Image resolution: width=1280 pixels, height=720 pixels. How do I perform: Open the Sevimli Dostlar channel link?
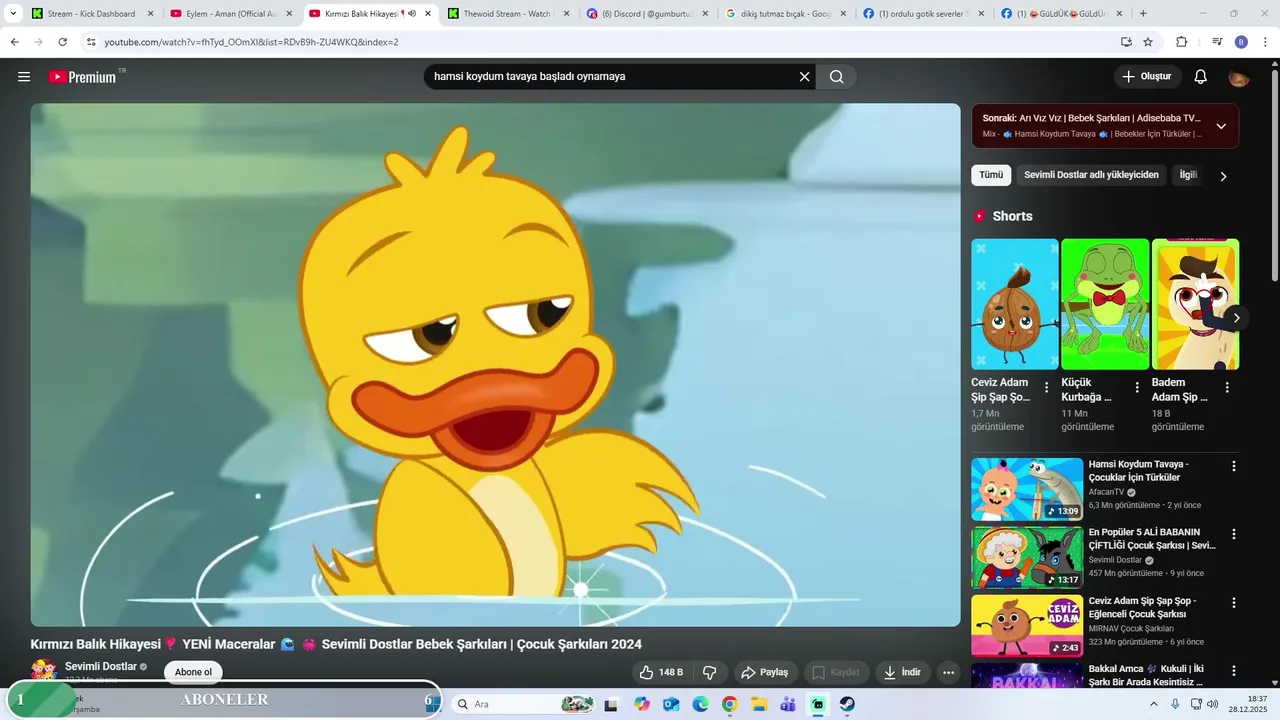click(x=101, y=666)
